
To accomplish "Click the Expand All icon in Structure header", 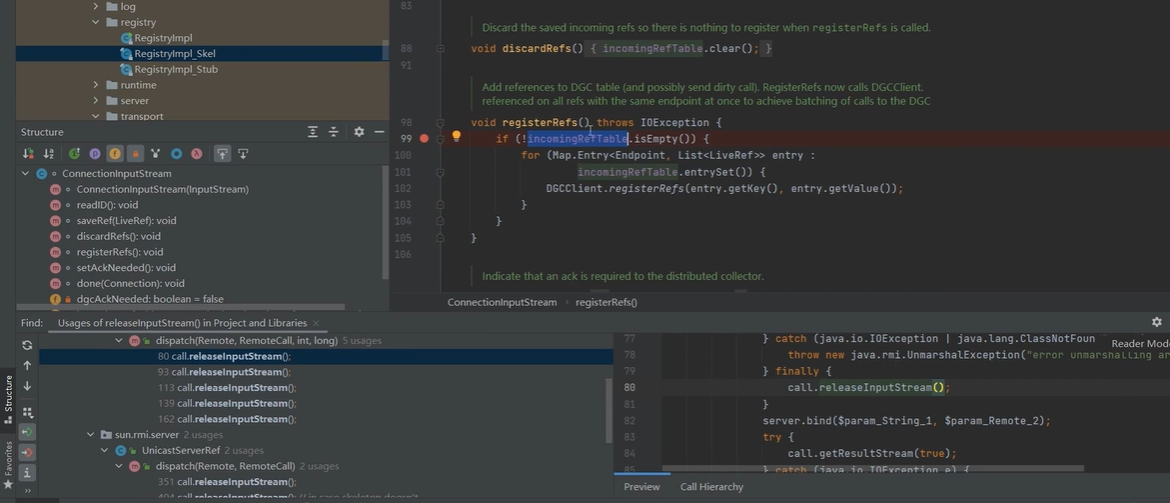I will point(313,132).
